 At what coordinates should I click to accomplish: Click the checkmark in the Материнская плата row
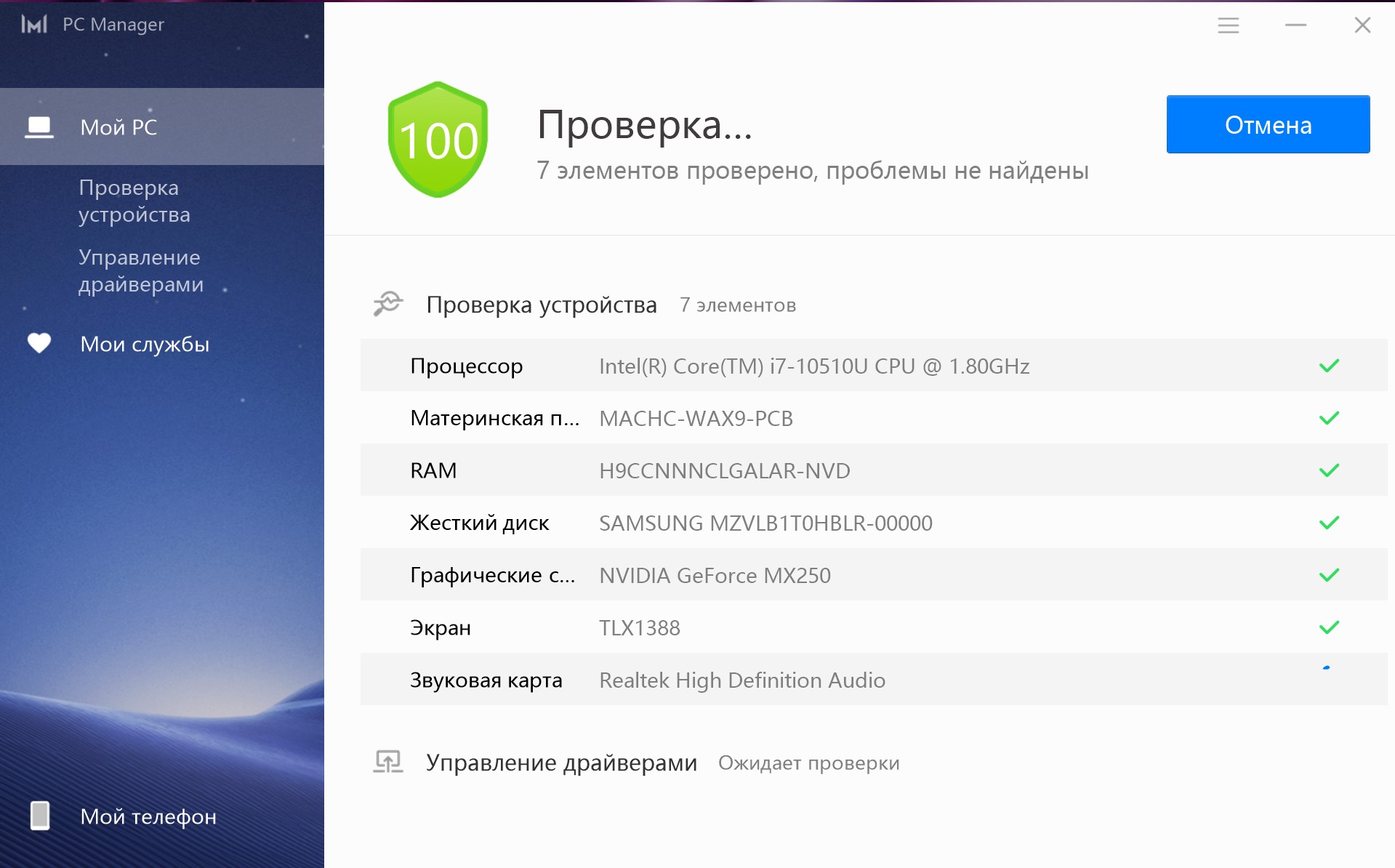[1329, 418]
